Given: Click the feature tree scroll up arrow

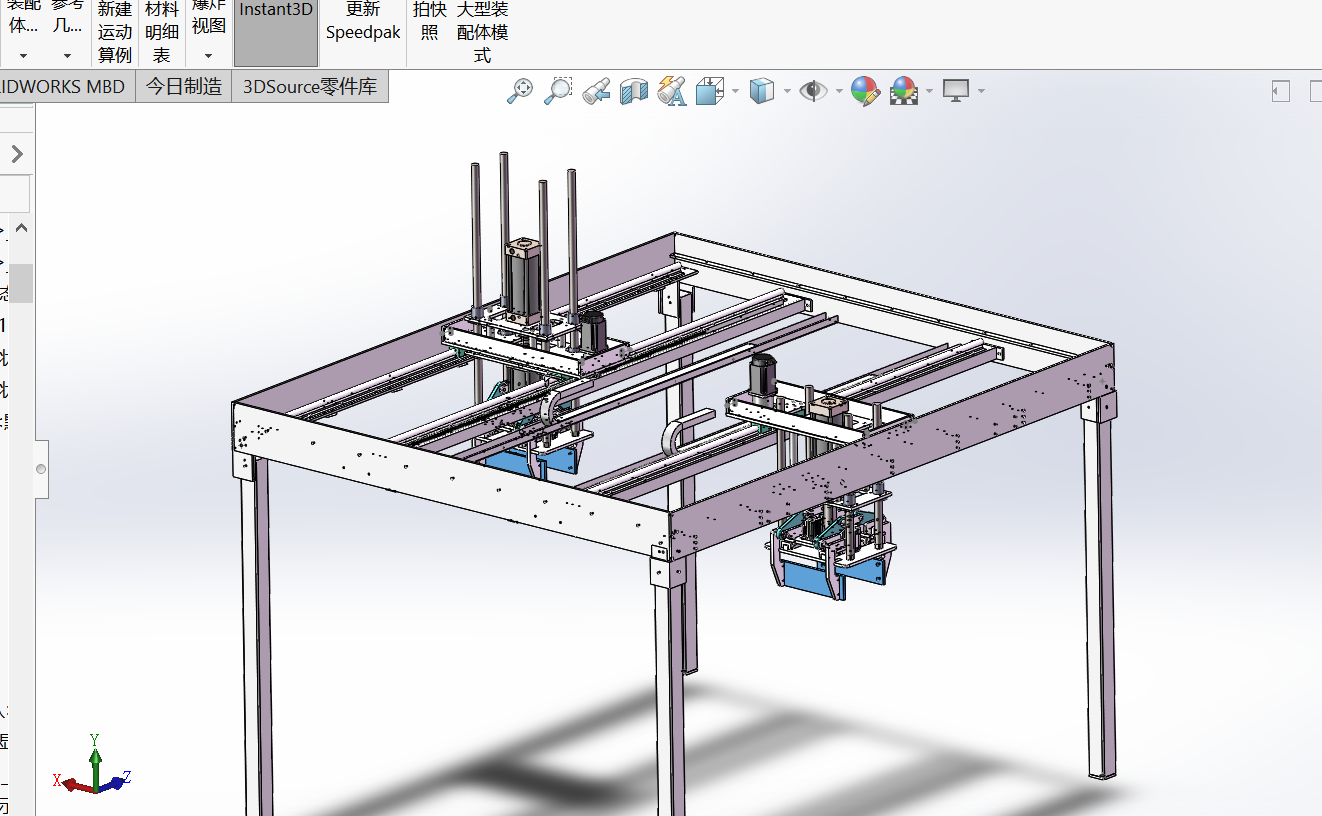Looking at the screenshot, I should coord(21,229).
